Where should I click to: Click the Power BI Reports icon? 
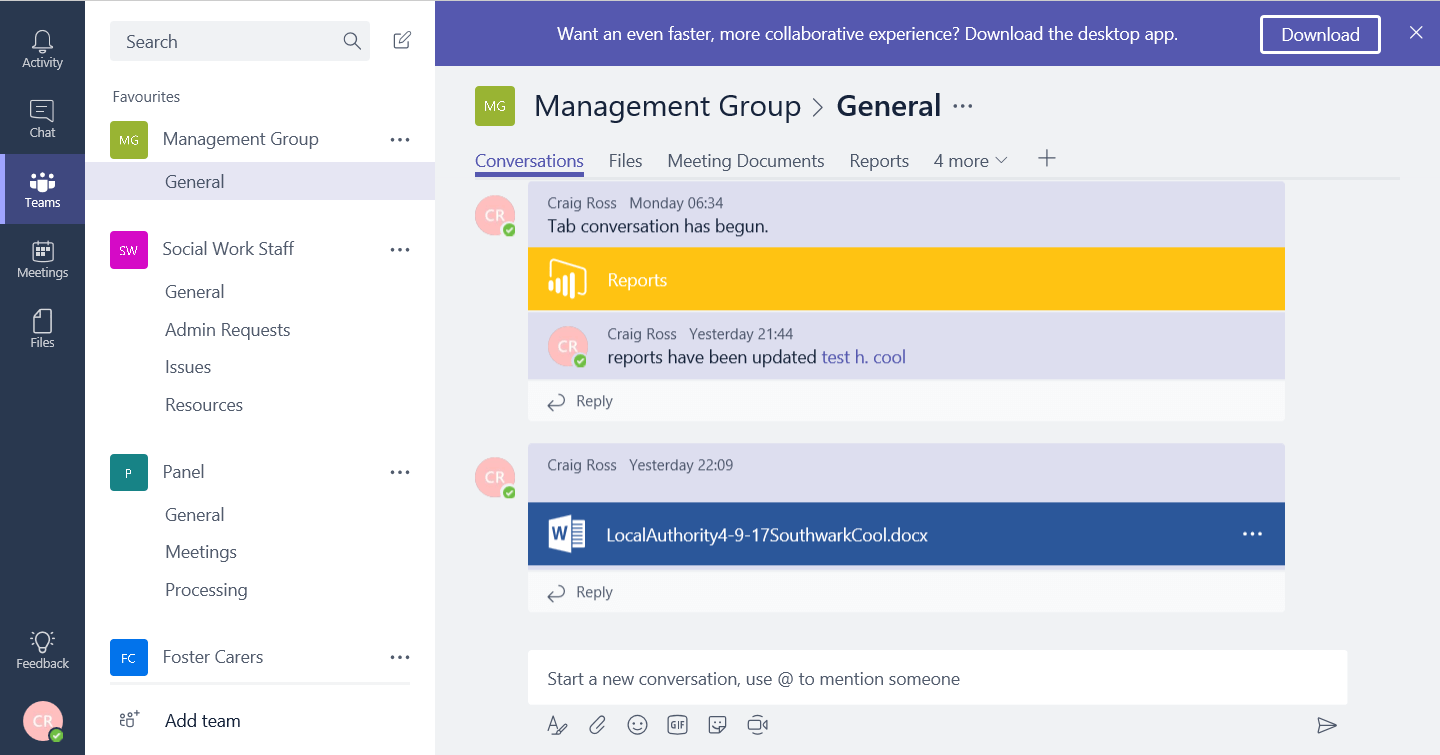(x=567, y=279)
